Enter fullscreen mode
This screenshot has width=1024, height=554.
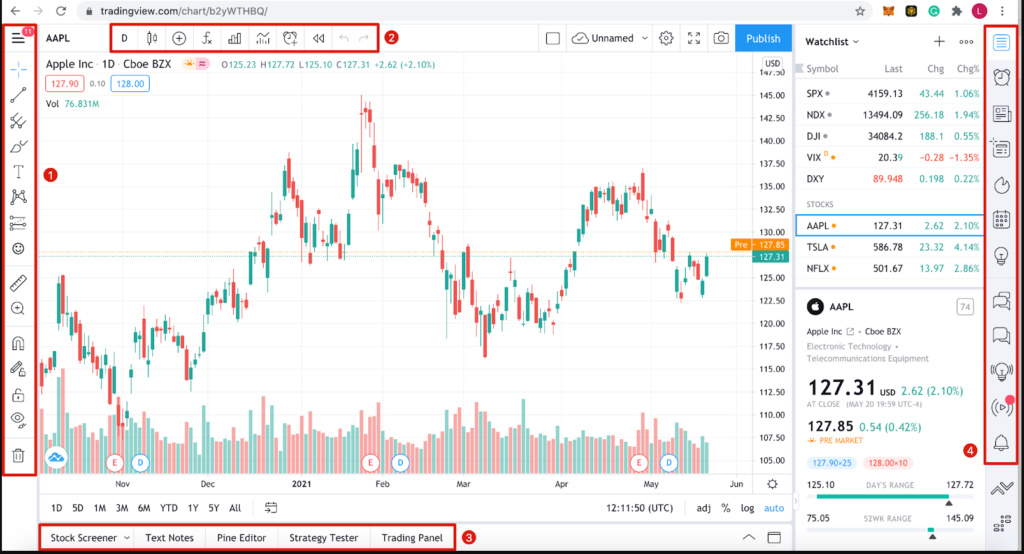point(694,38)
